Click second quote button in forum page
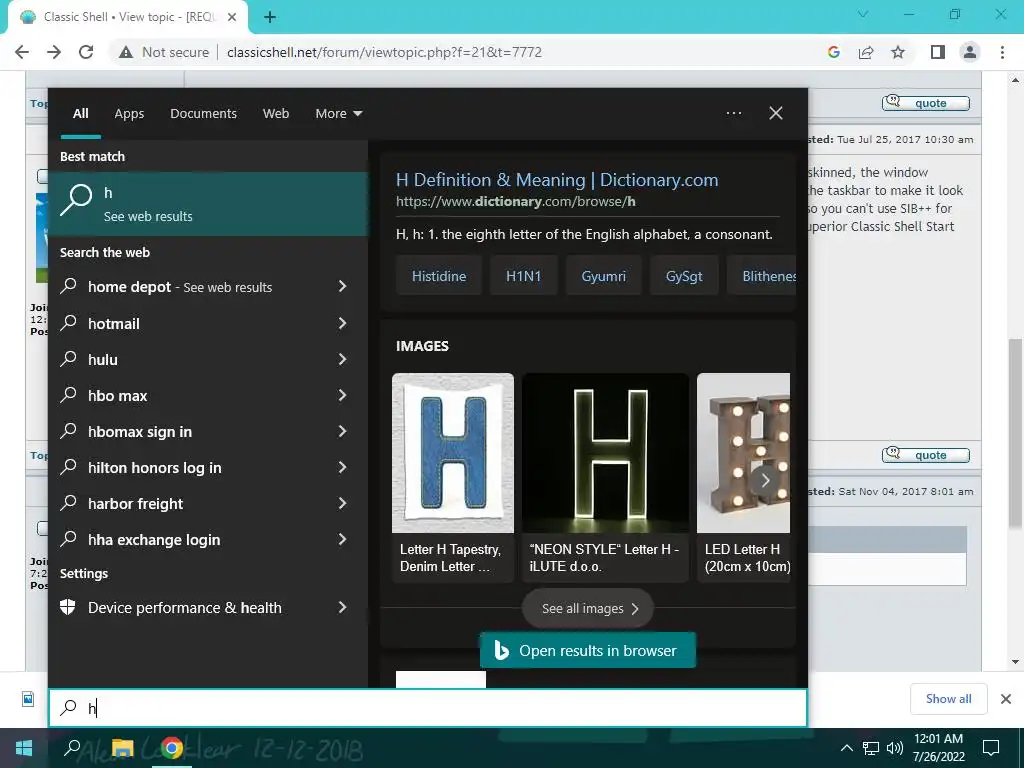Viewport: 1024px width, 768px height. click(x=925, y=455)
